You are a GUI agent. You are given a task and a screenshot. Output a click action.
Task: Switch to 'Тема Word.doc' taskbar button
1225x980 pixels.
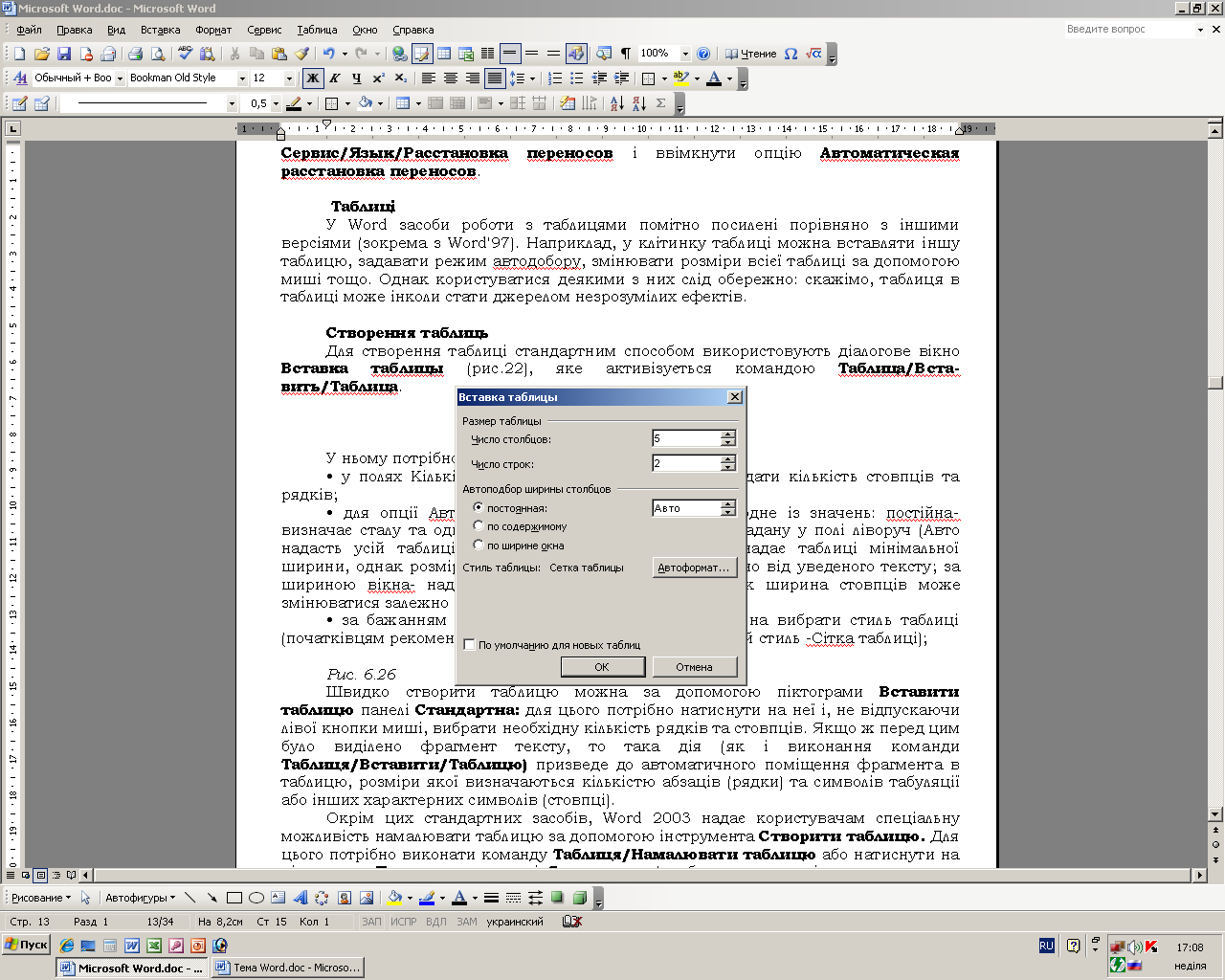tap(288, 968)
